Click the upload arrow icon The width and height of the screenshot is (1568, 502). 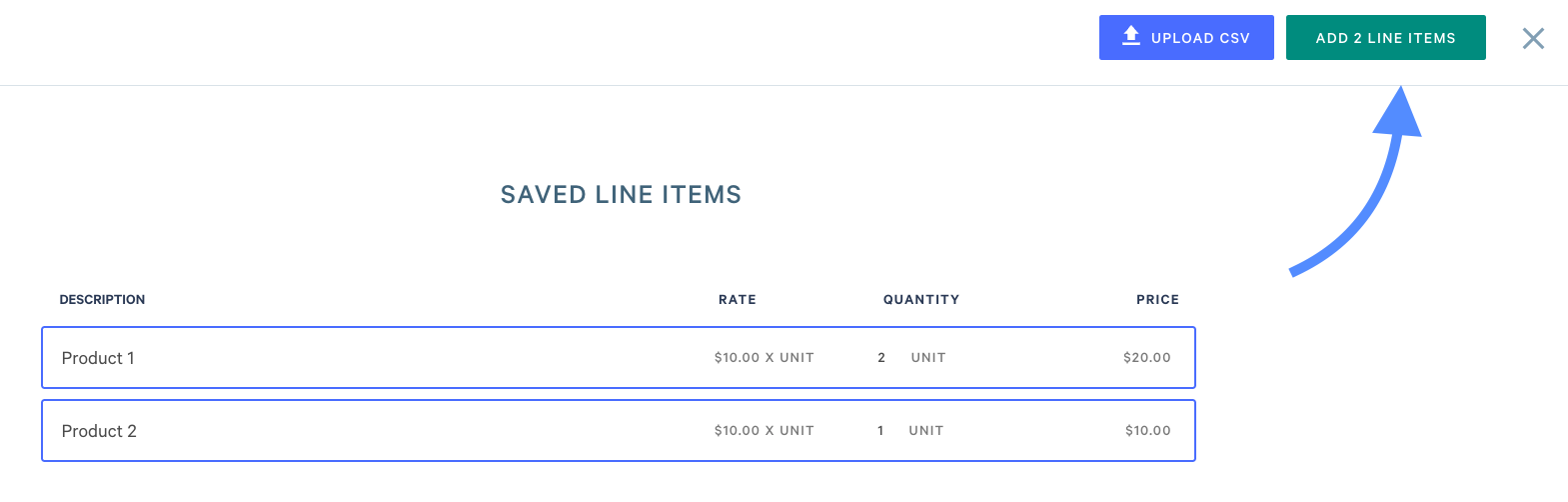pos(1130,36)
